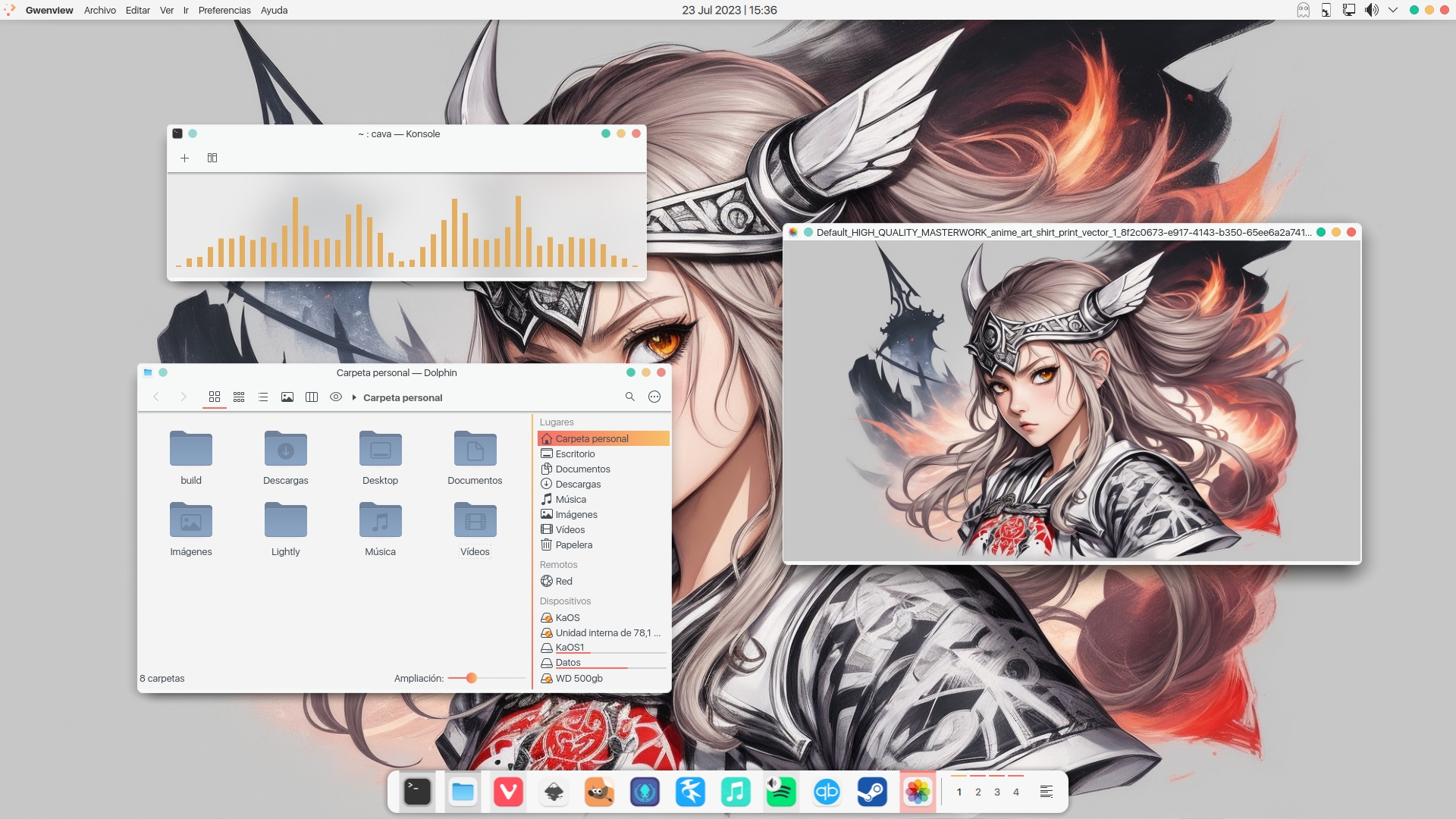Launch Steam from the dock
The width and height of the screenshot is (1456, 819).
pyautogui.click(x=872, y=792)
